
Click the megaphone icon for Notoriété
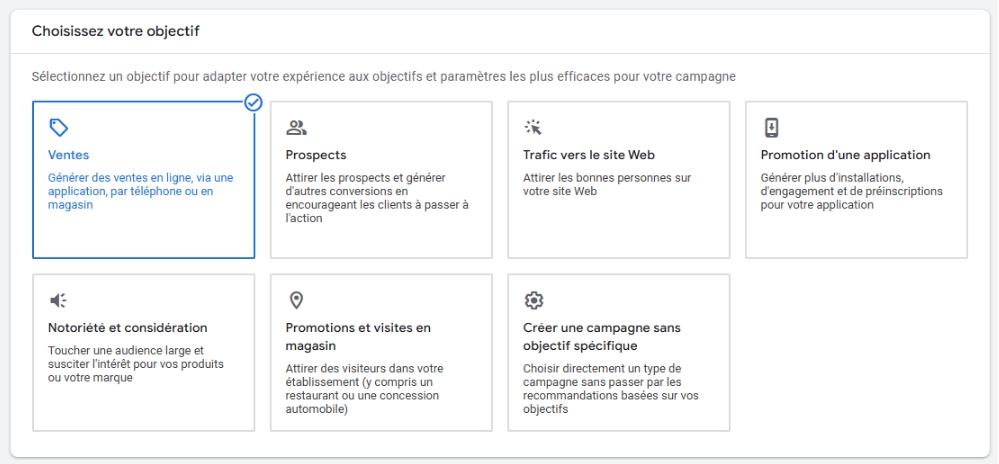59,300
